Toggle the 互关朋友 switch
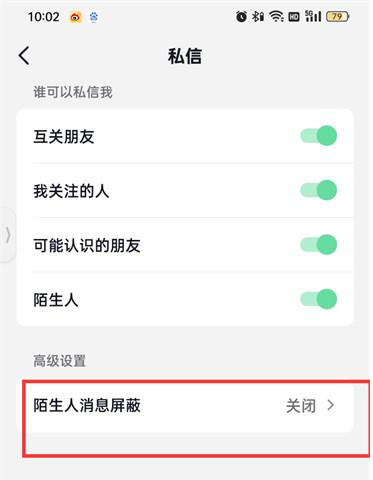The height and width of the screenshot is (480, 373). coord(319,136)
